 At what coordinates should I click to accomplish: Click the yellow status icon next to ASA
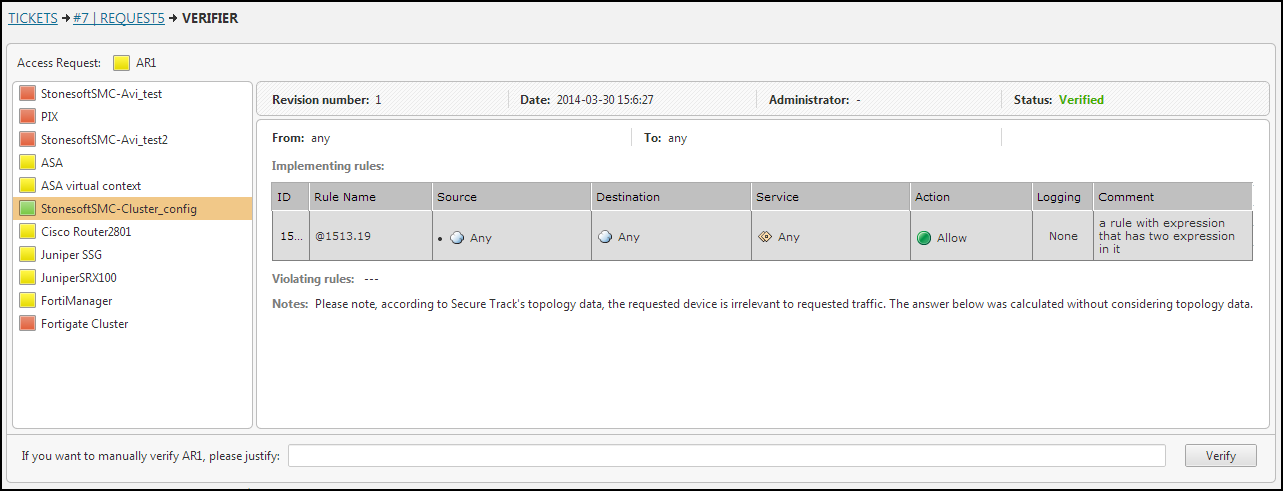click(x=27, y=163)
